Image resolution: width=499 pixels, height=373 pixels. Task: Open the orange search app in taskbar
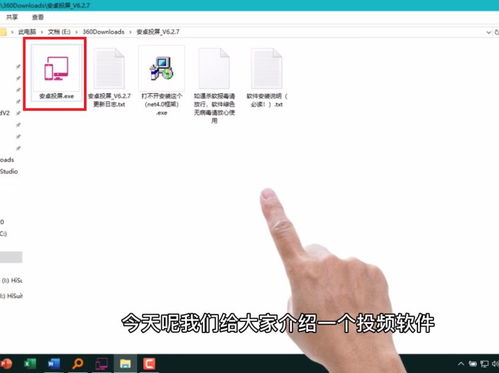78,363
